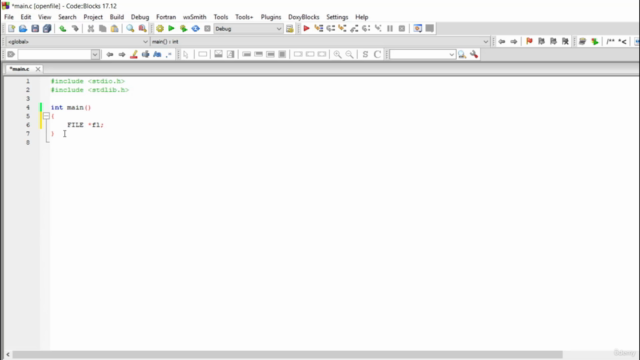Open the View menu
The image size is (640, 360).
(44, 17)
